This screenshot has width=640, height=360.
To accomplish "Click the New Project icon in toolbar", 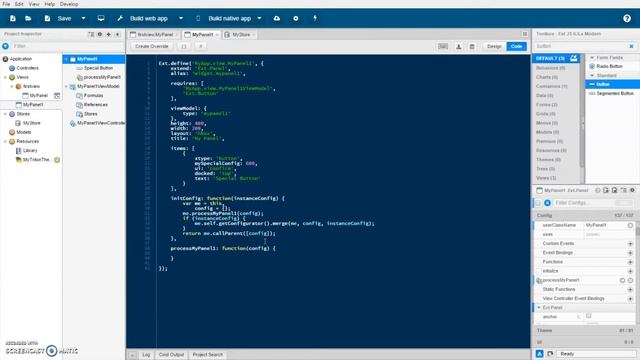I will coord(13,18).
